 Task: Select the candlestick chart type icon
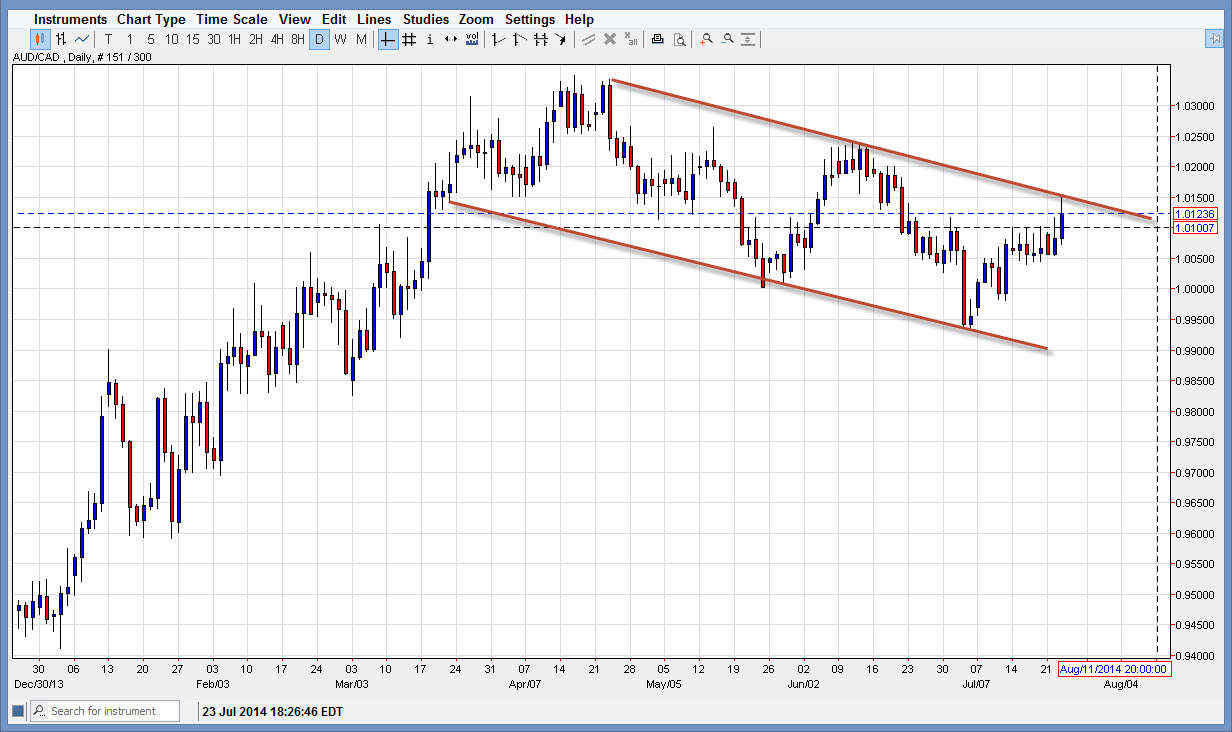pyautogui.click(x=40, y=39)
